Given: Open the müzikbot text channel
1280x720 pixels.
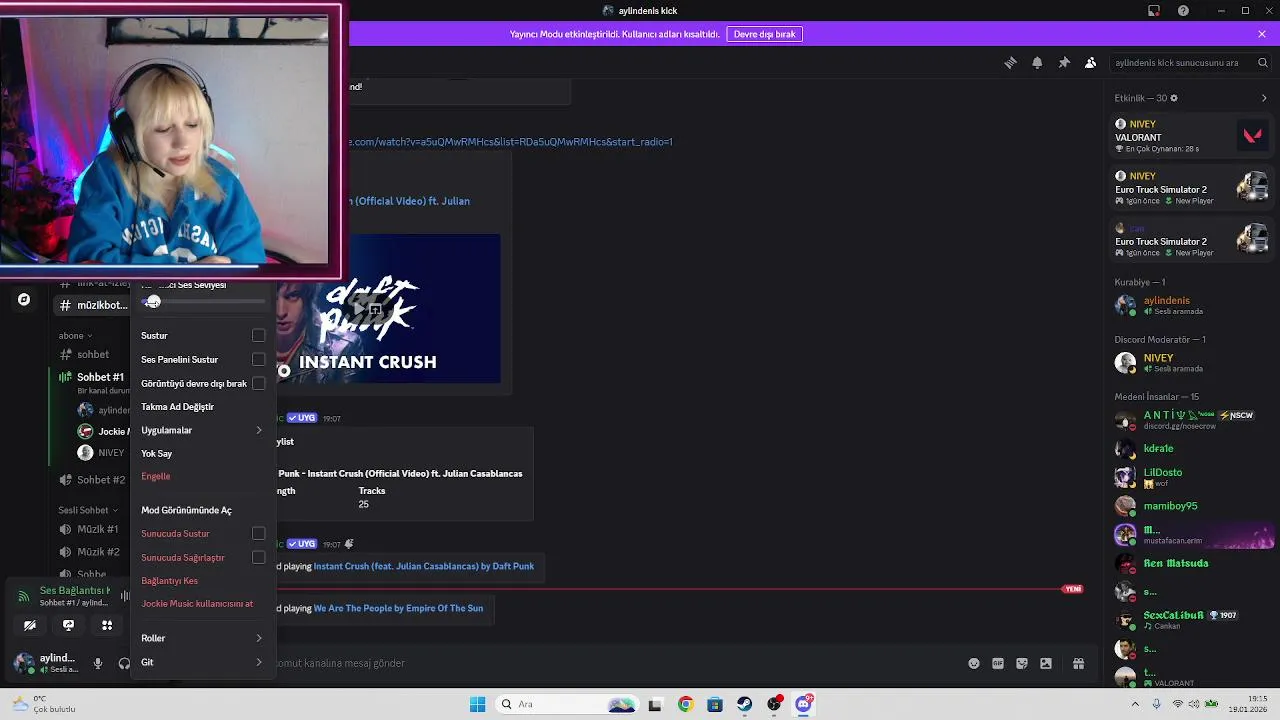Looking at the screenshot, I should (92, 305).
